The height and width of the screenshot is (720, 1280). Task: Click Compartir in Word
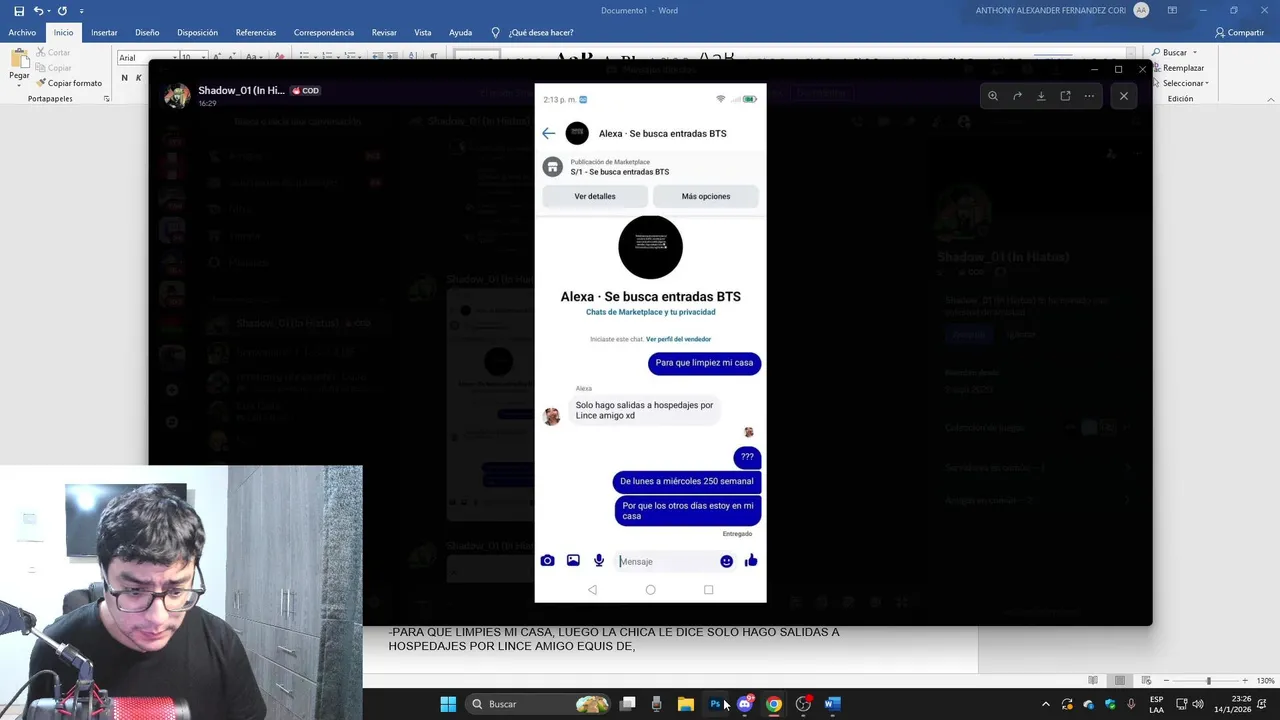pyautogui.click(x=1239, y=32)
